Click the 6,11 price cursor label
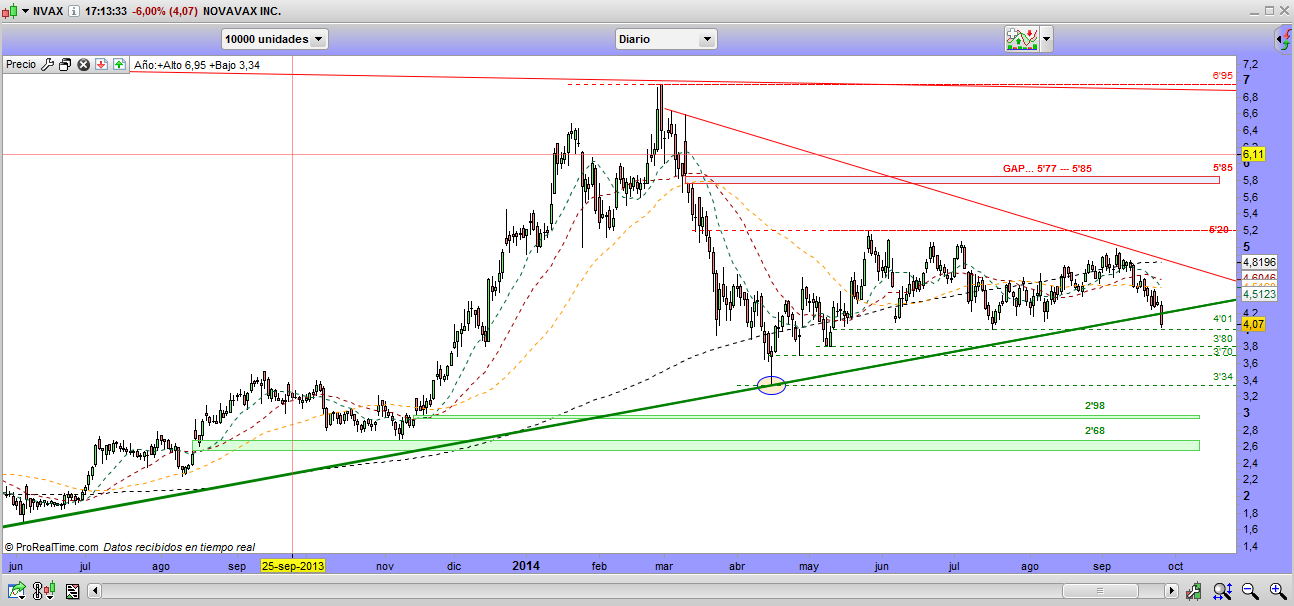Viewport: 1294px width, 606px height. [x=1253, y=155]
